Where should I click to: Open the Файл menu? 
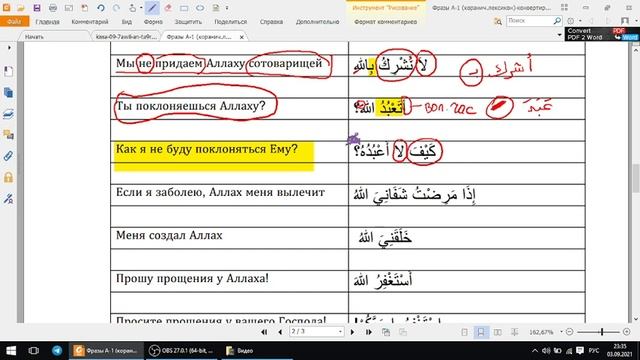14,22
